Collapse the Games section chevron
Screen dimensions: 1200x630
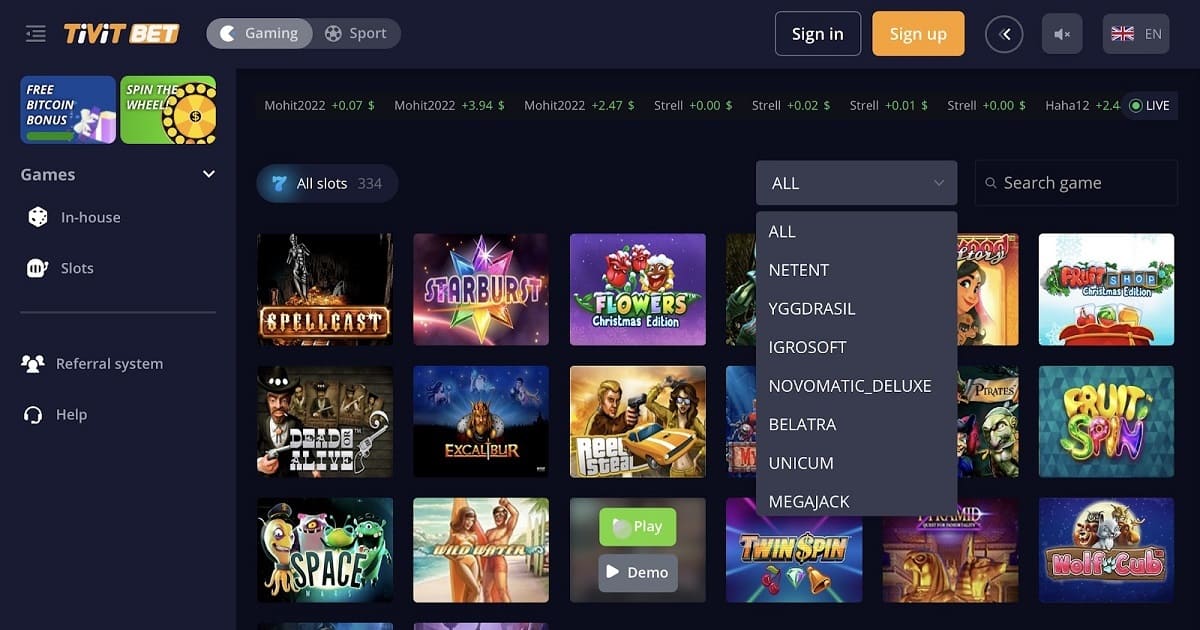(208, 174)
